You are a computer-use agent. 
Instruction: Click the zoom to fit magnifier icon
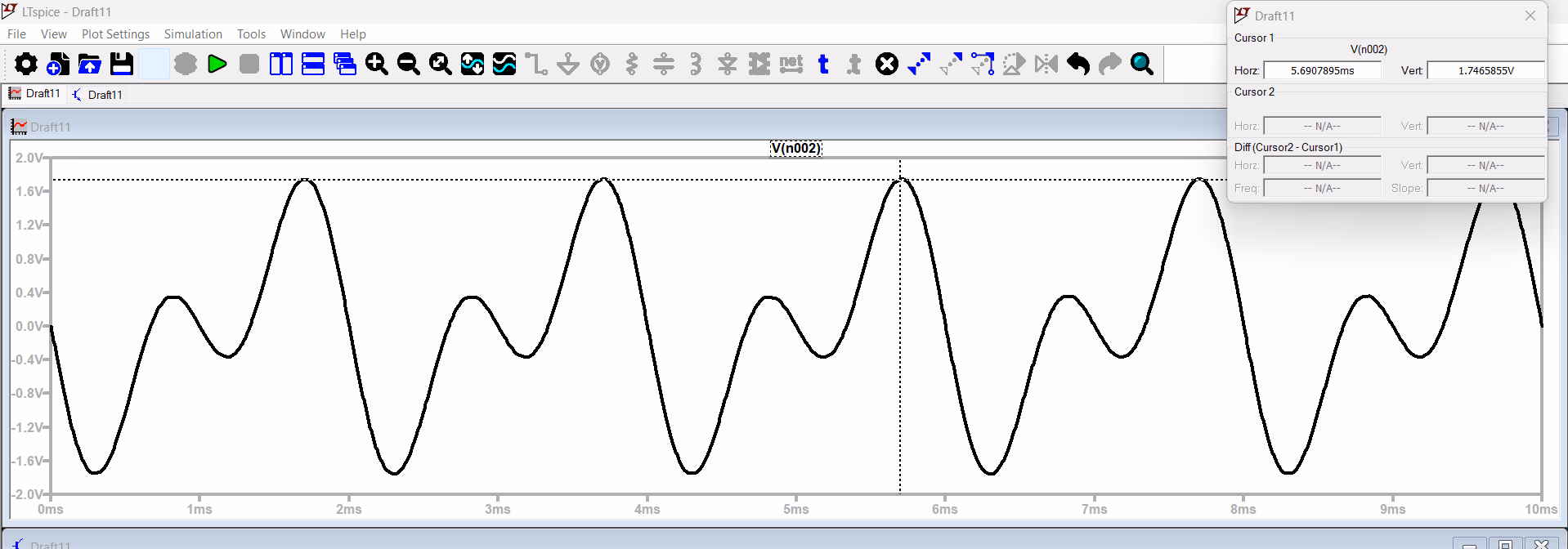coord(441,64)
